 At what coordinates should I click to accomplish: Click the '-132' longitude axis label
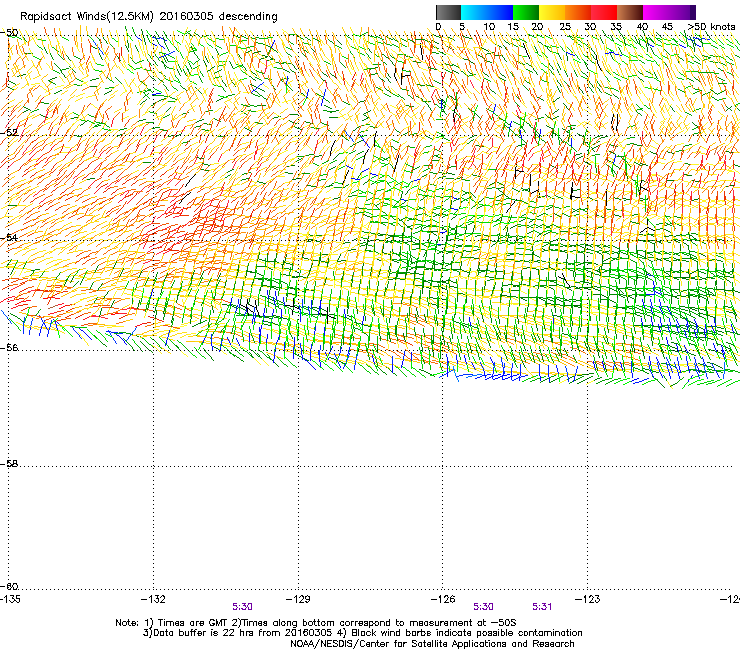click(153, 599)
